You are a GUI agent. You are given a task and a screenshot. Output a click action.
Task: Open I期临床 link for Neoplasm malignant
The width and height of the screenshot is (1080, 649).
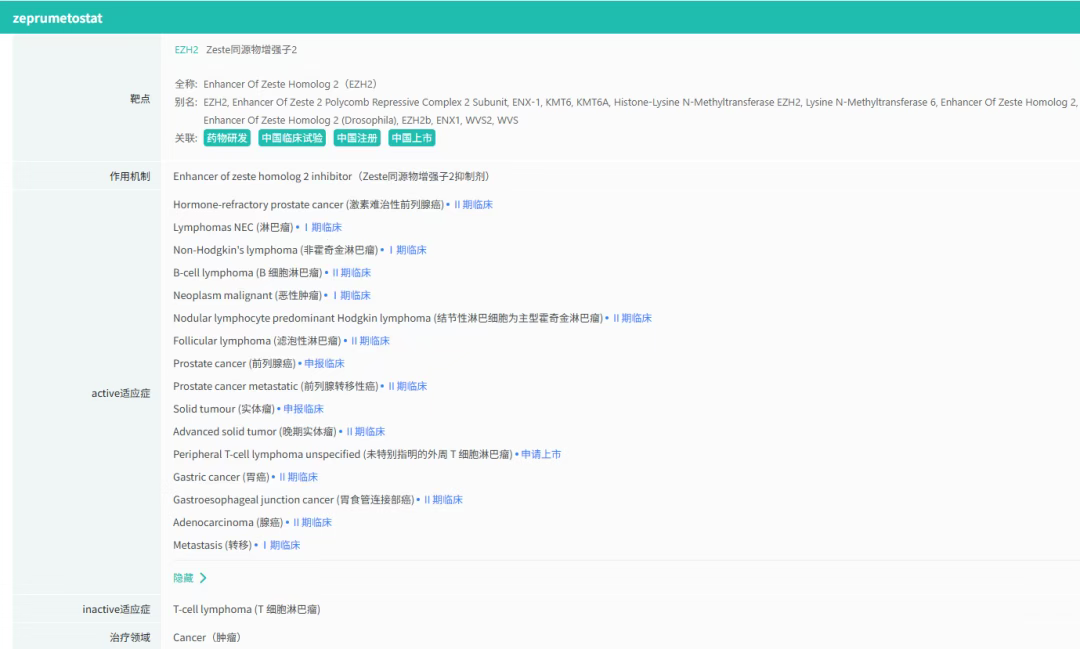(x=351, y=295)
